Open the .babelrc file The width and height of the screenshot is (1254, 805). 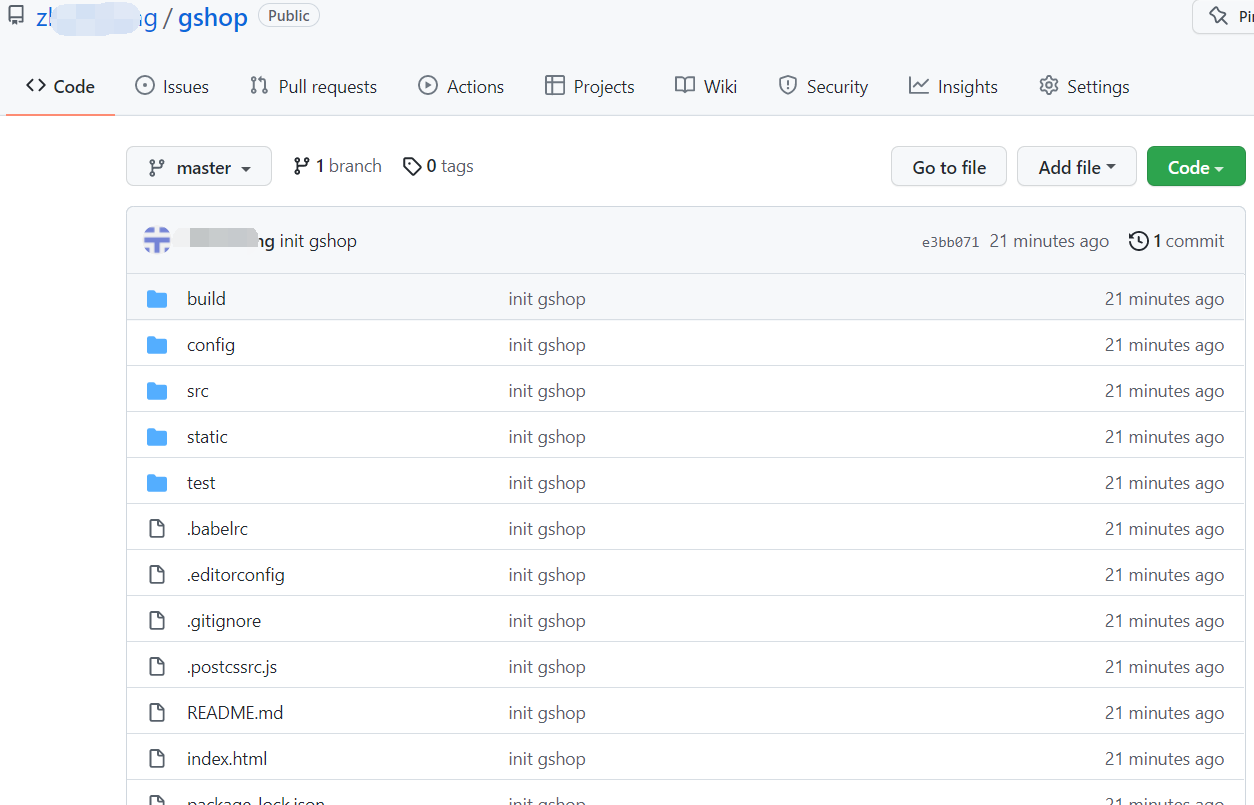coord(217,529)
